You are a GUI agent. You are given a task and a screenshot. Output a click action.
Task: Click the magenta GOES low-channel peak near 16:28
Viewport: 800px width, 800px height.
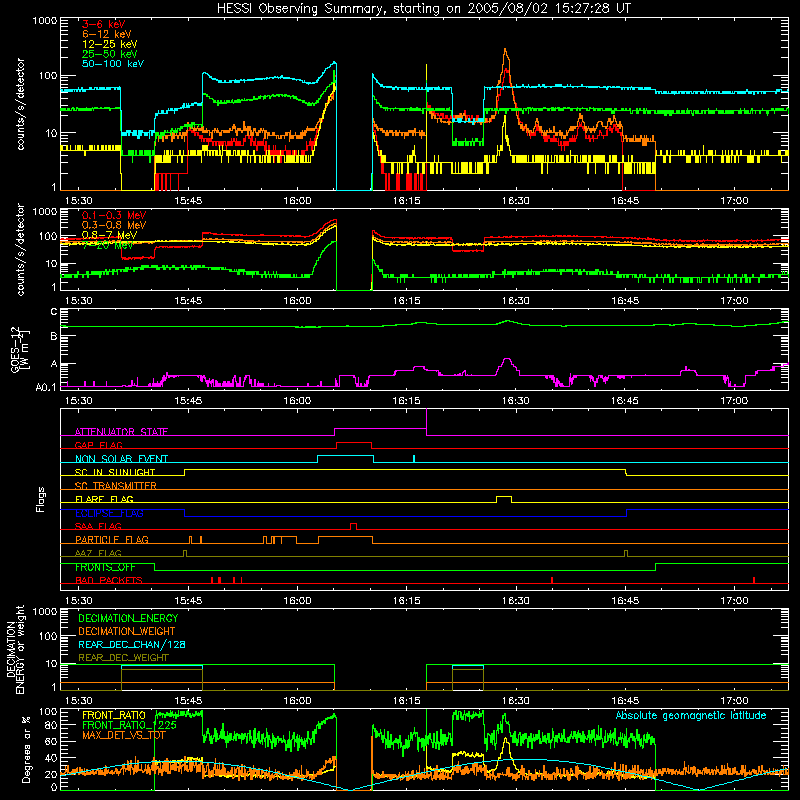point(507,363)
